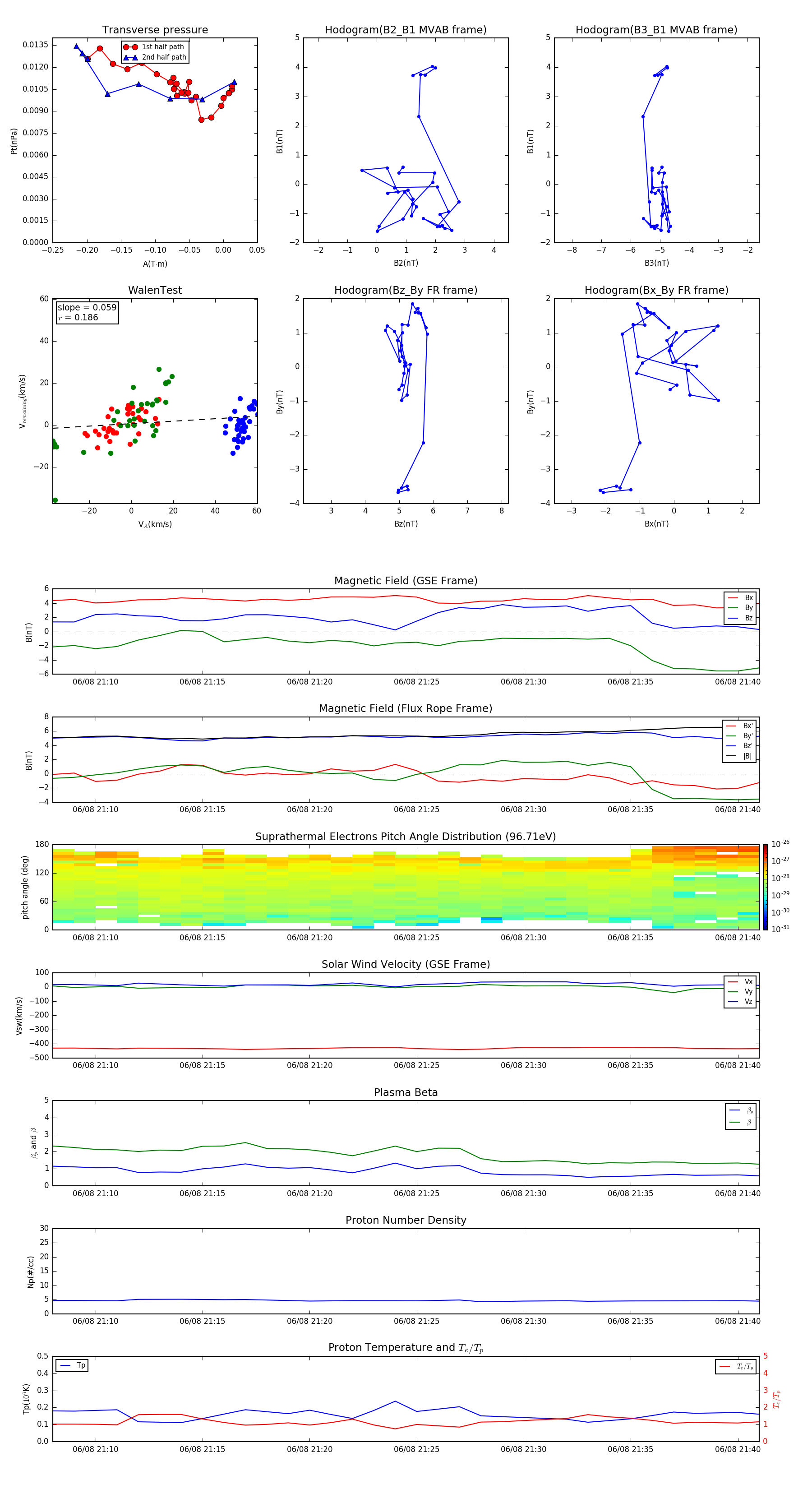Click 'Magnetic Field (GSE Frame)' title
This screenshot has width=812, height=1489.
(x=406, y=581)
